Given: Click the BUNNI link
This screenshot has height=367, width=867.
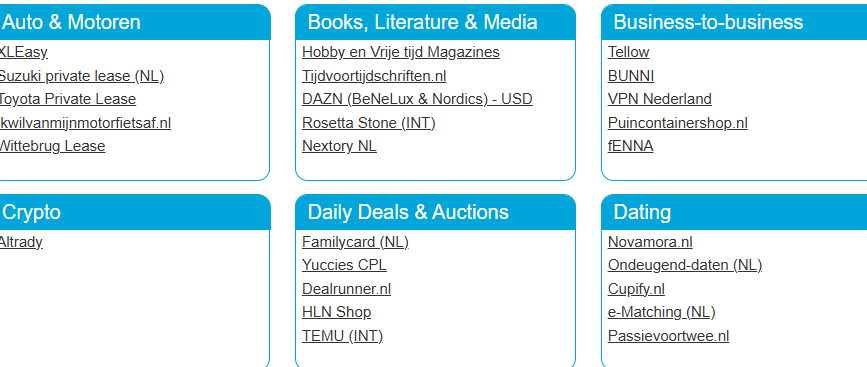Looking at the screenshot, I should [631, 76].
